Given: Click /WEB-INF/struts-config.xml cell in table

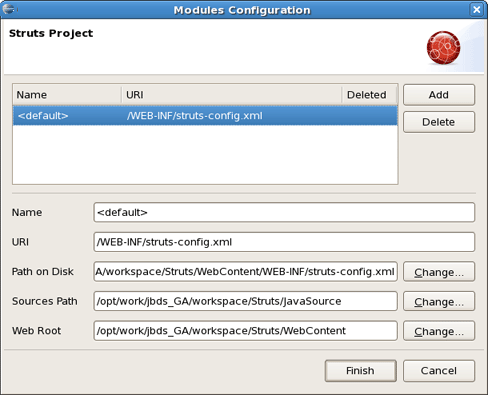Looking at the screenshot, I should [x=194, y=116].
